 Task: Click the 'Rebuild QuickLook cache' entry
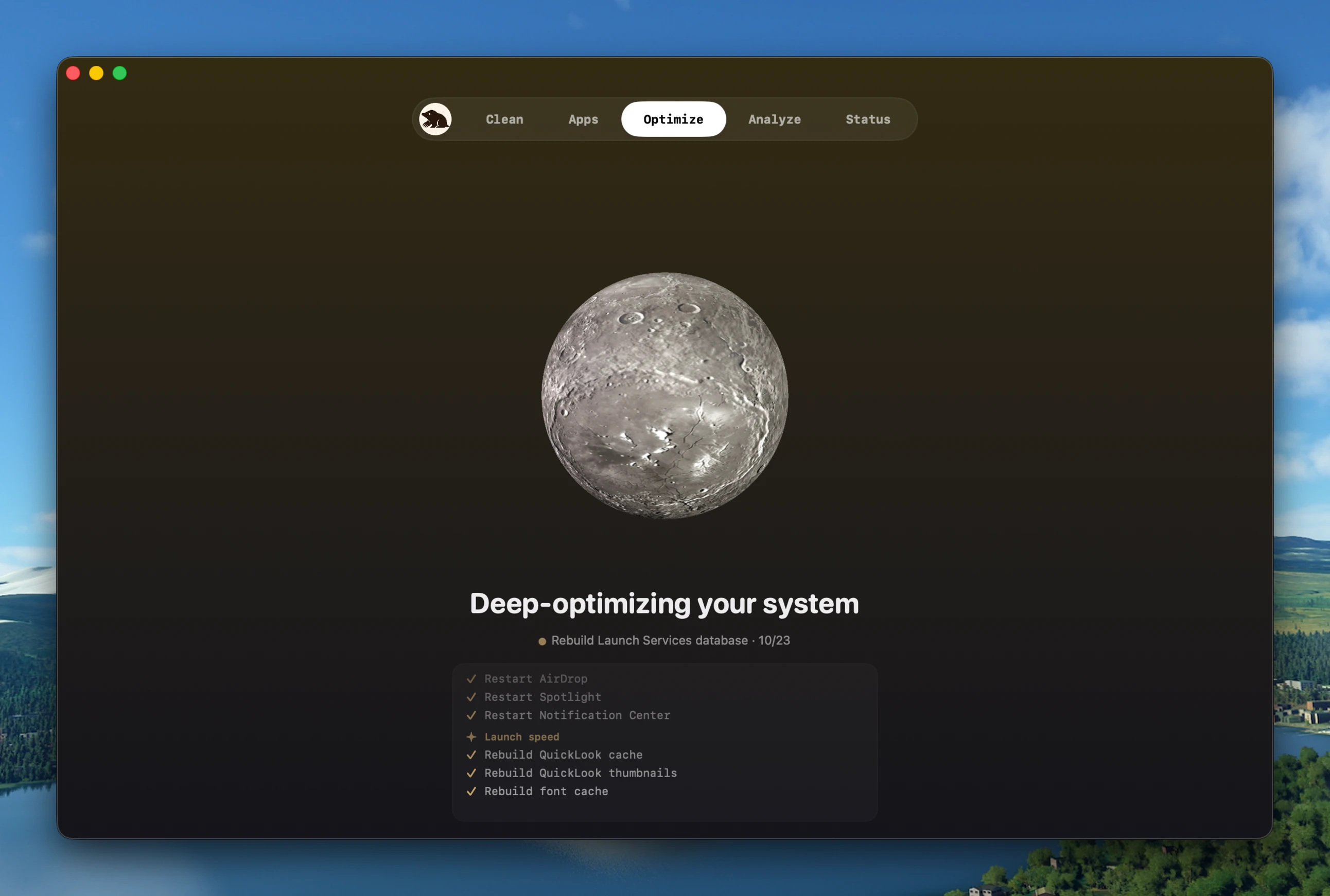pos(563,755)
